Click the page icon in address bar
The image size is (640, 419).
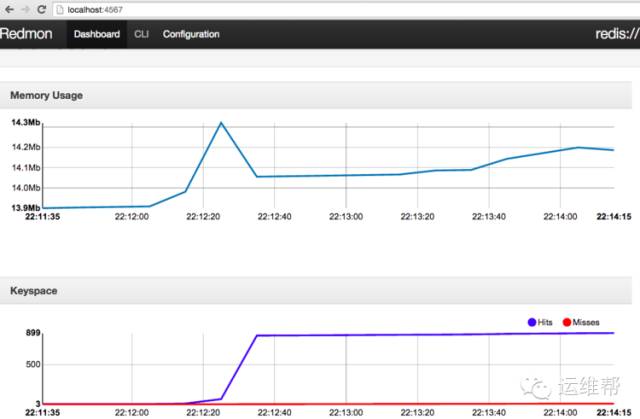[60, 10]
